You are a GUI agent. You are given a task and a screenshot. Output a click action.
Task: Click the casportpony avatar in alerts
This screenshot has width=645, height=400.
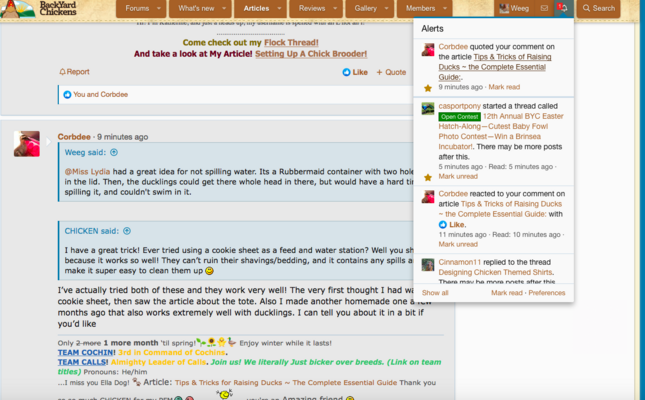click(428, 109)
